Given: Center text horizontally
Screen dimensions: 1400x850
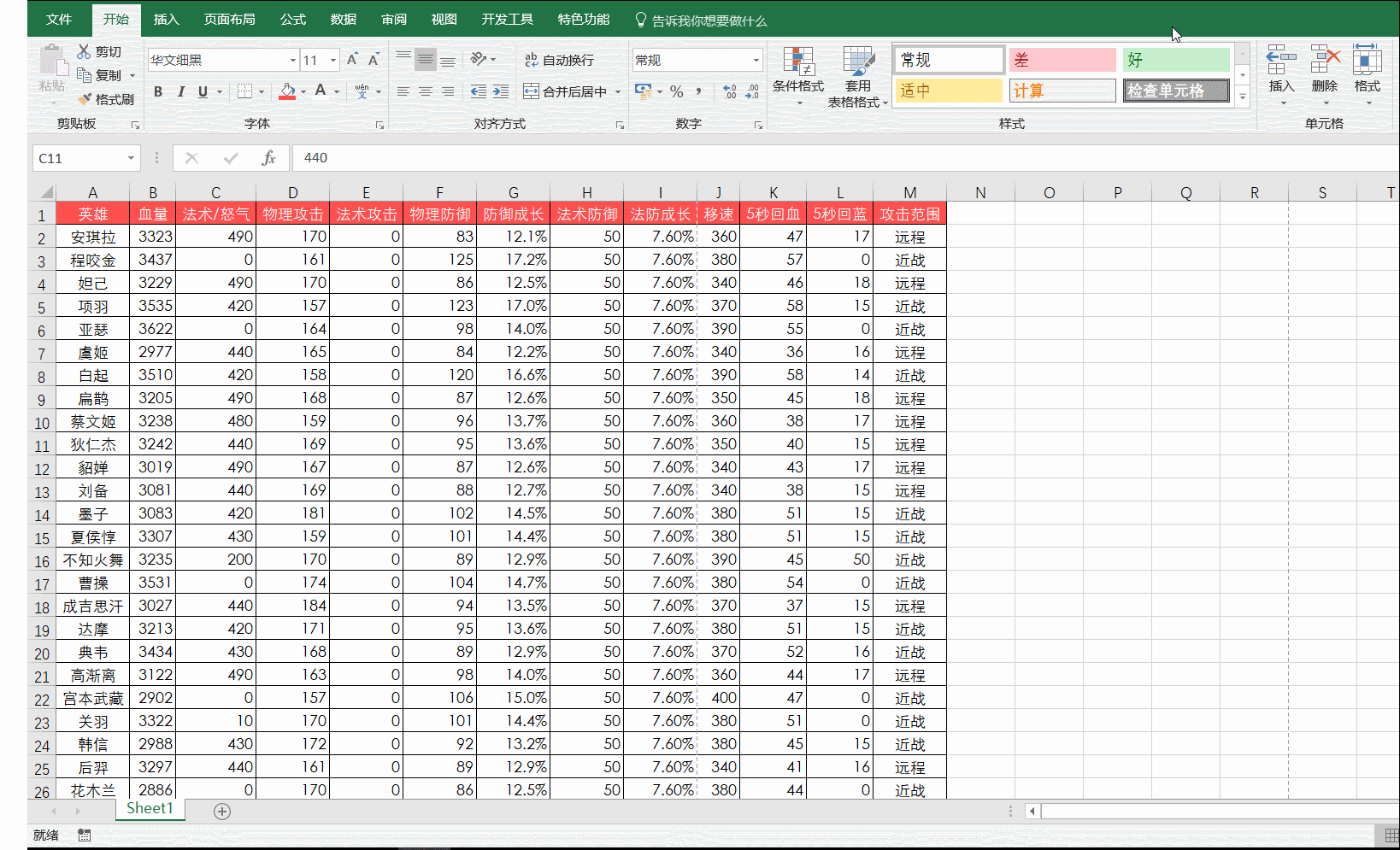Looking at the screenshot, I should pos(425,91).
